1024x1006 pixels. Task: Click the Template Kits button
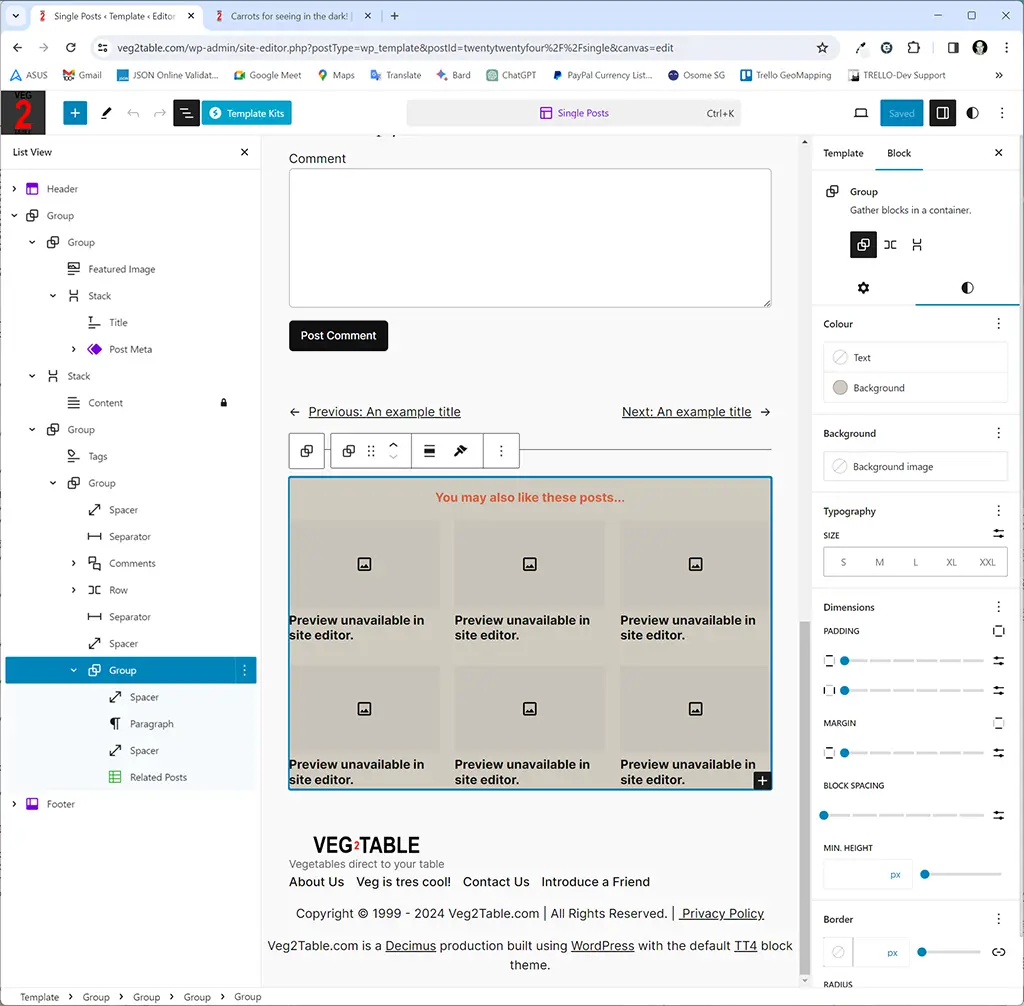[x=246, y=113]
